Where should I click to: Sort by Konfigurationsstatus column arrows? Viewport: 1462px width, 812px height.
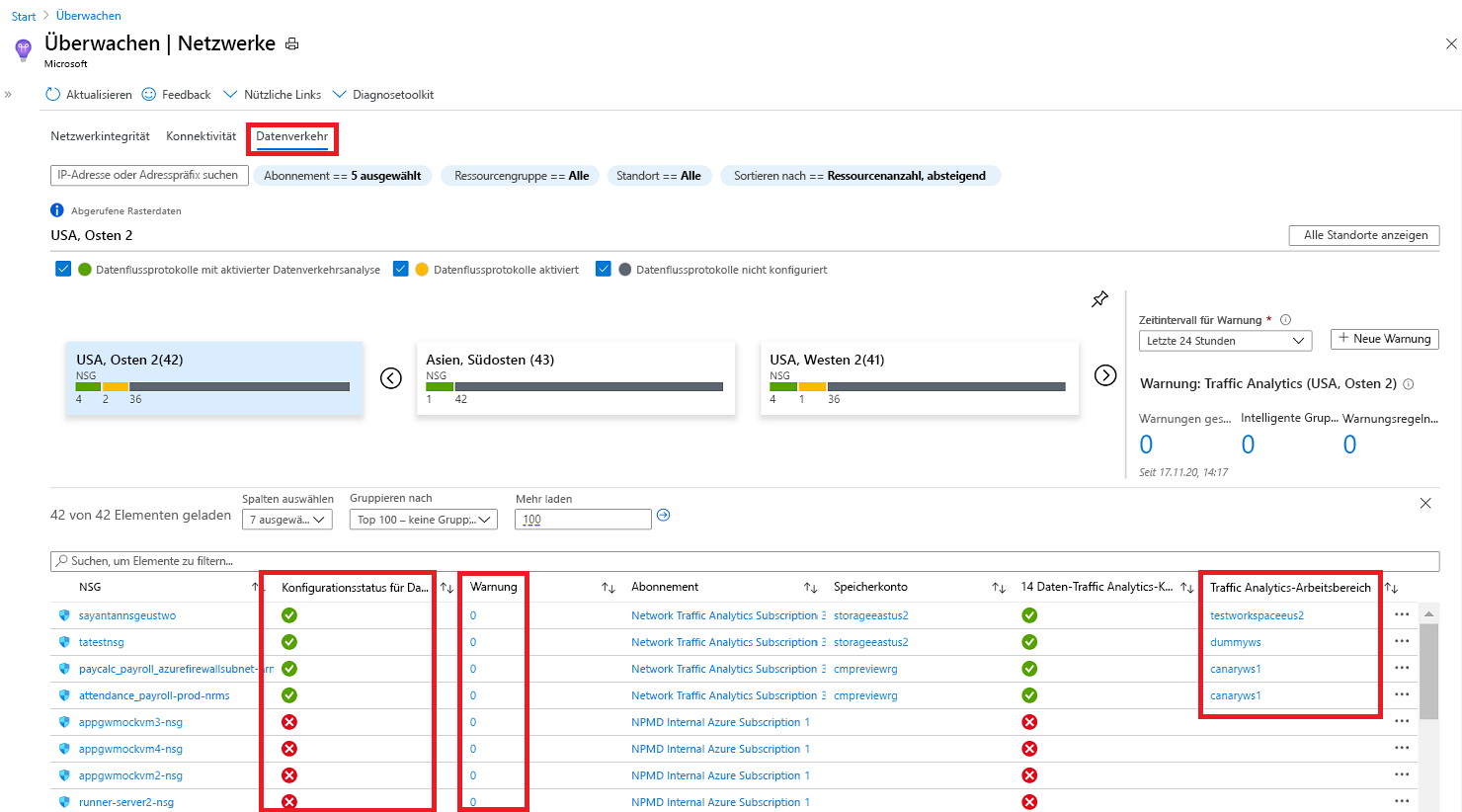(447, 588)
